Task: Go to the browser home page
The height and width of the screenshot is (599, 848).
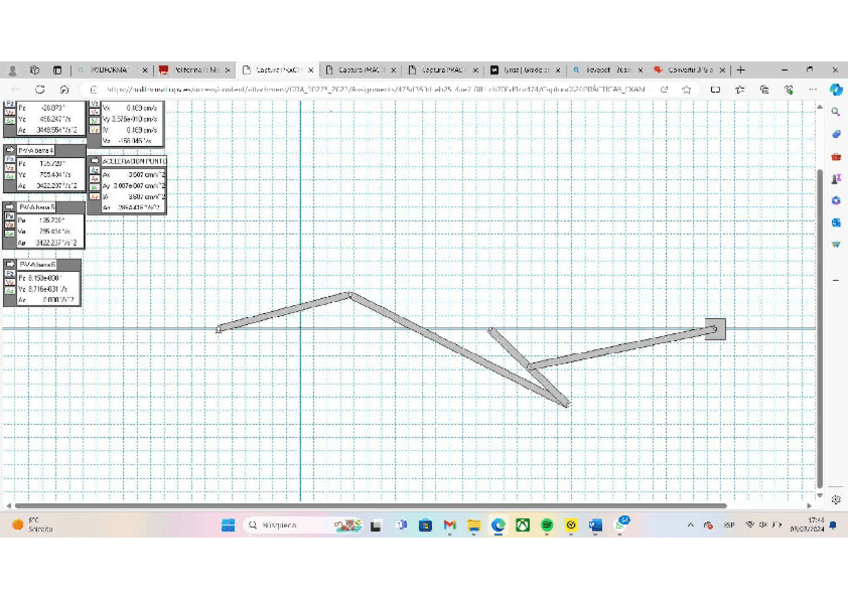Action: click(64, 90)
